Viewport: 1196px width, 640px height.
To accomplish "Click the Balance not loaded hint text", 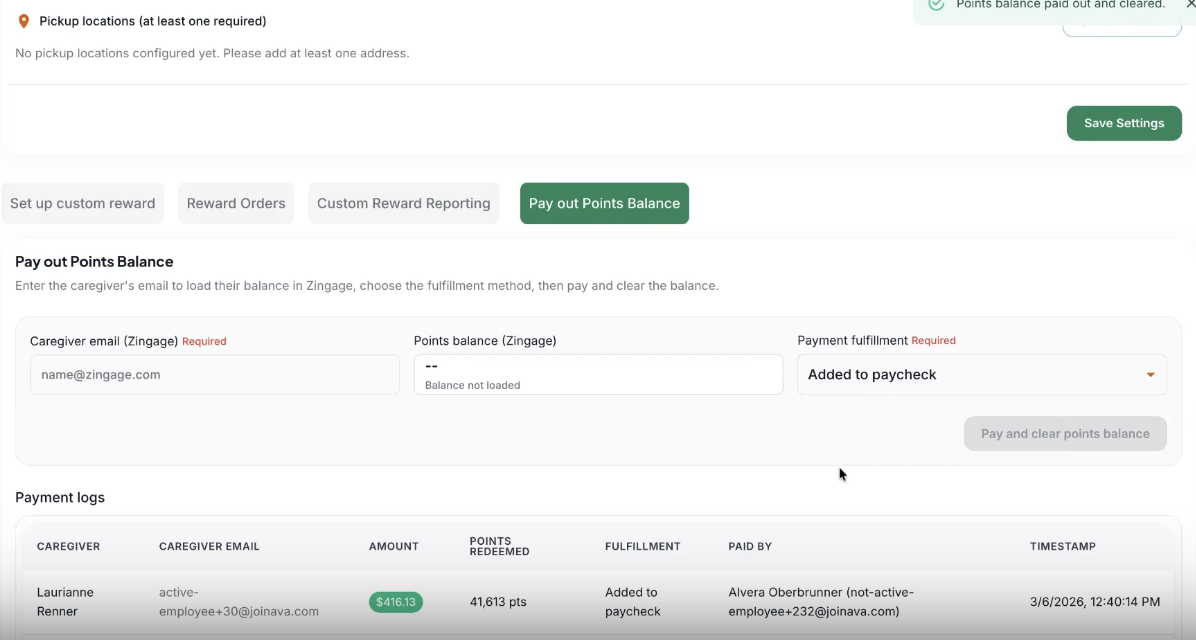I will [x=472, y=385].
